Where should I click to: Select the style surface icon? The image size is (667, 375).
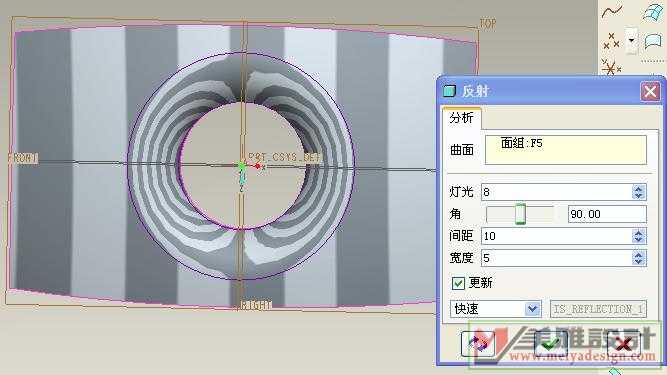click(x=653, y=41)
